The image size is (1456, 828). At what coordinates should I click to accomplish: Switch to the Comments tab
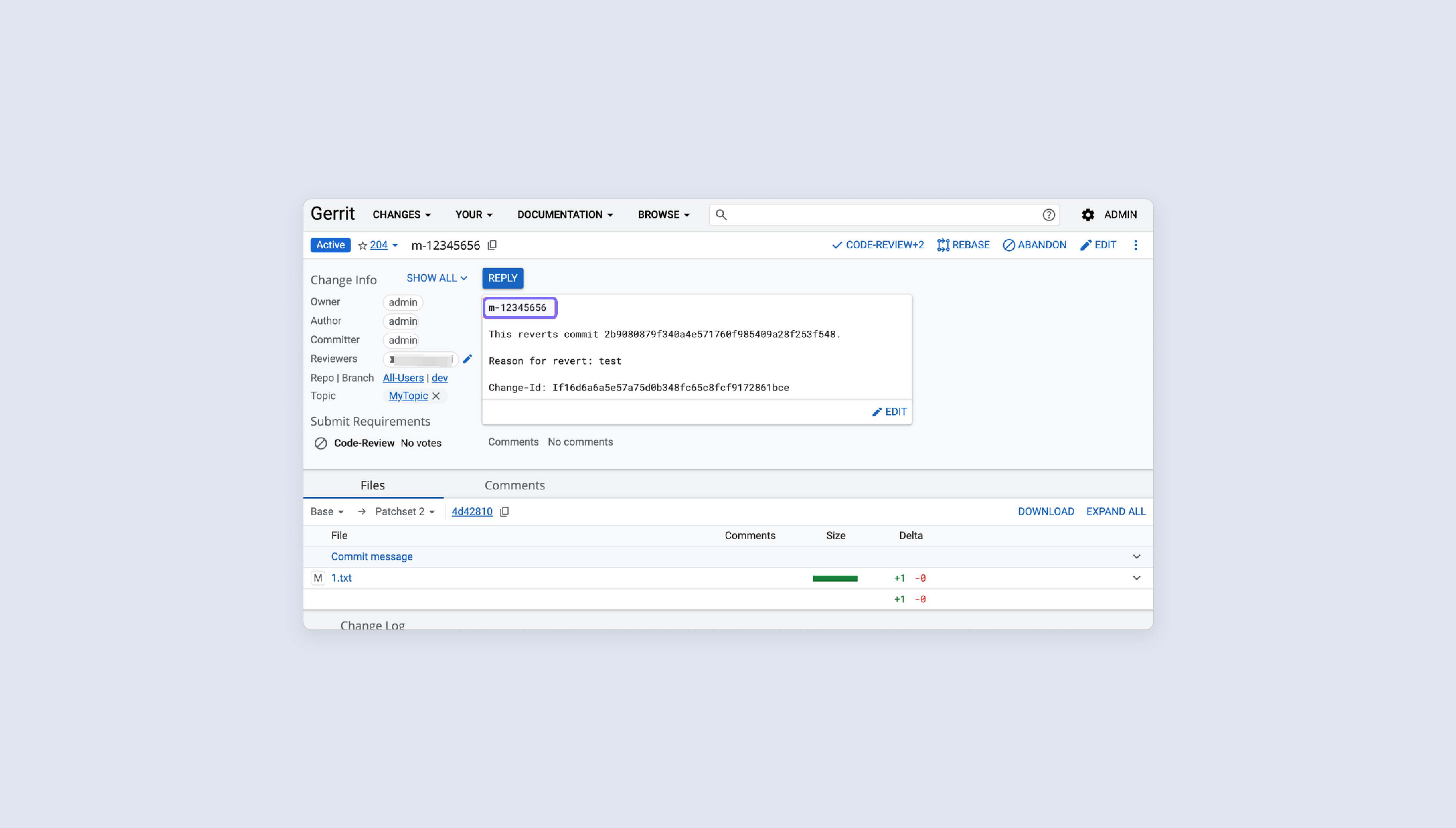click(x=515, y=485)
